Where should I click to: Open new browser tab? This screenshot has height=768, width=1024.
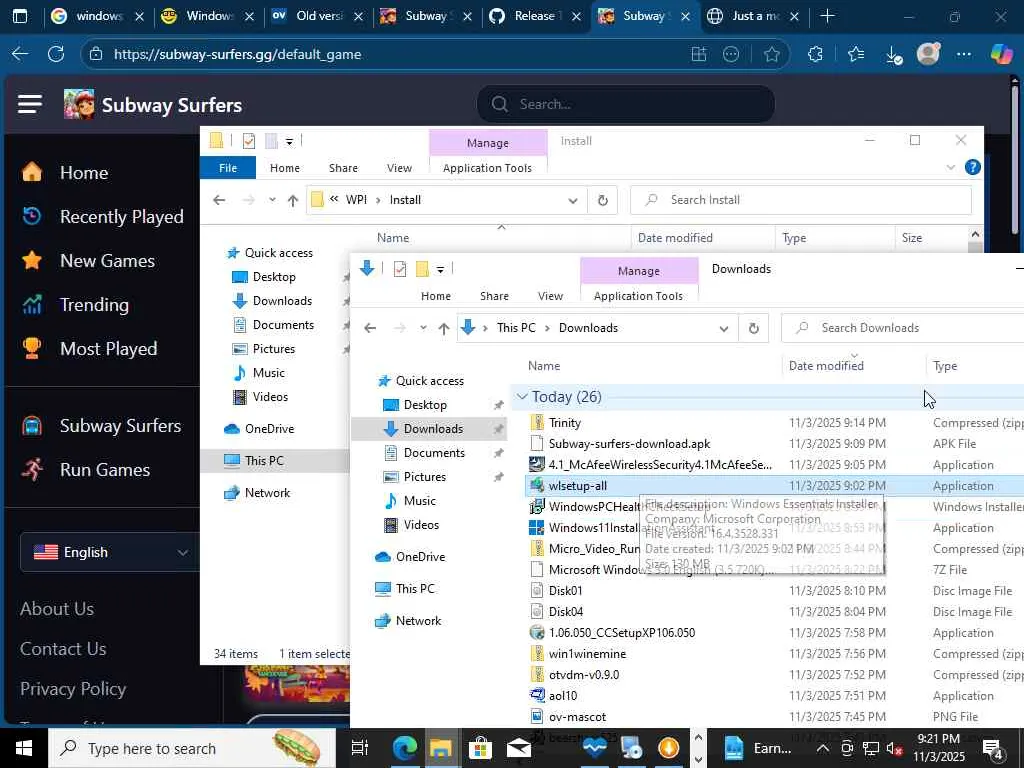pyautogui.click(x=827, y=16)
